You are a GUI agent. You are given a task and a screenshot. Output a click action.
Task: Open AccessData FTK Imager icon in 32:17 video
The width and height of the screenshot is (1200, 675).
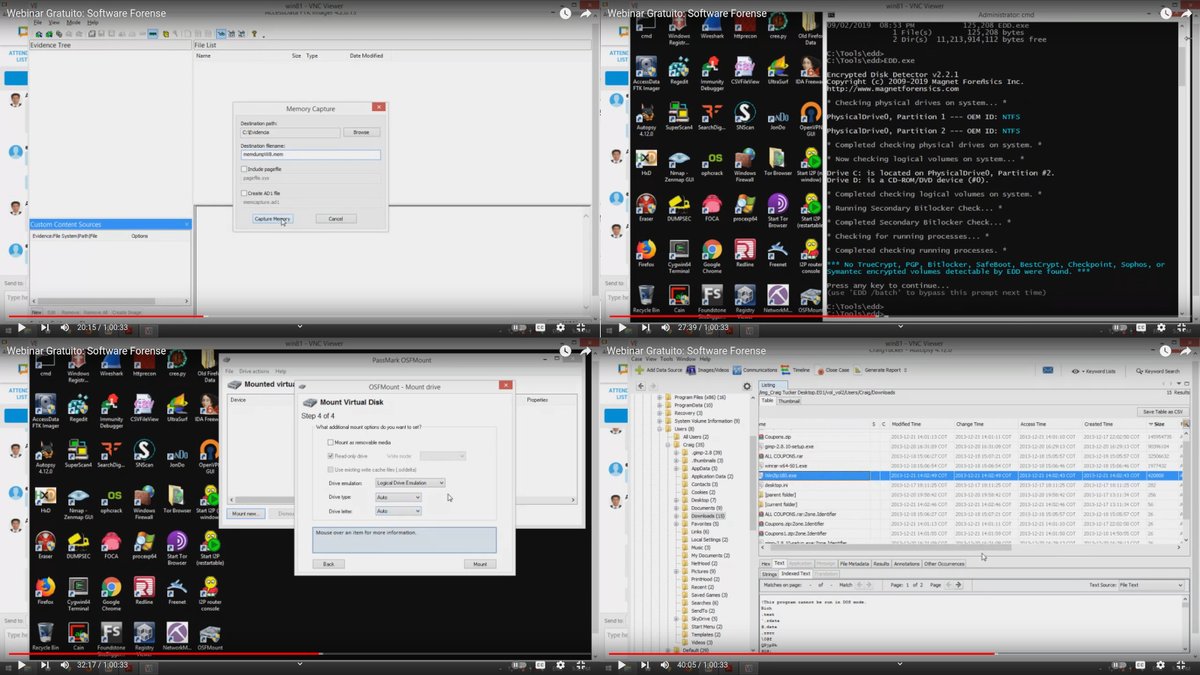point(46,410)
